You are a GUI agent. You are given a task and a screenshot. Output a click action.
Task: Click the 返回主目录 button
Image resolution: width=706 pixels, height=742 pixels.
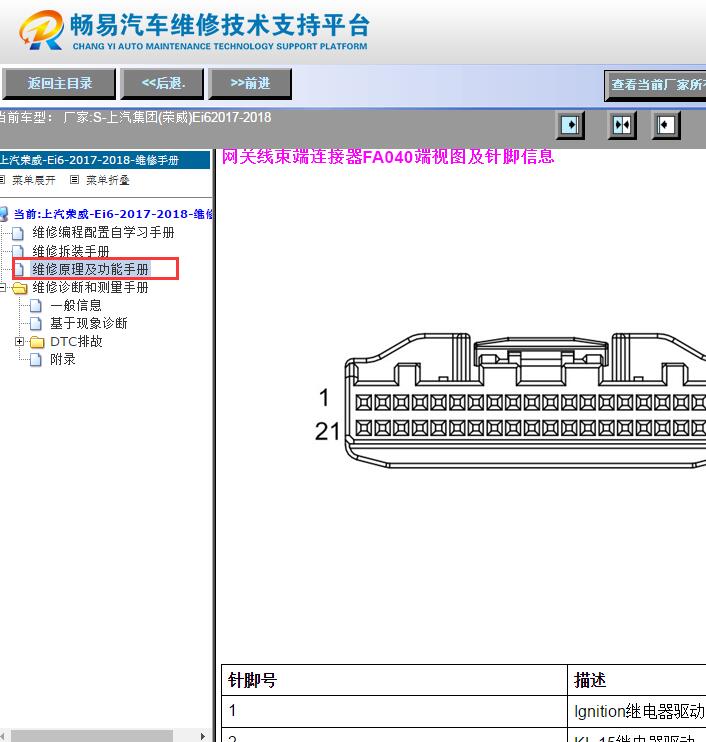pos(59,83)
